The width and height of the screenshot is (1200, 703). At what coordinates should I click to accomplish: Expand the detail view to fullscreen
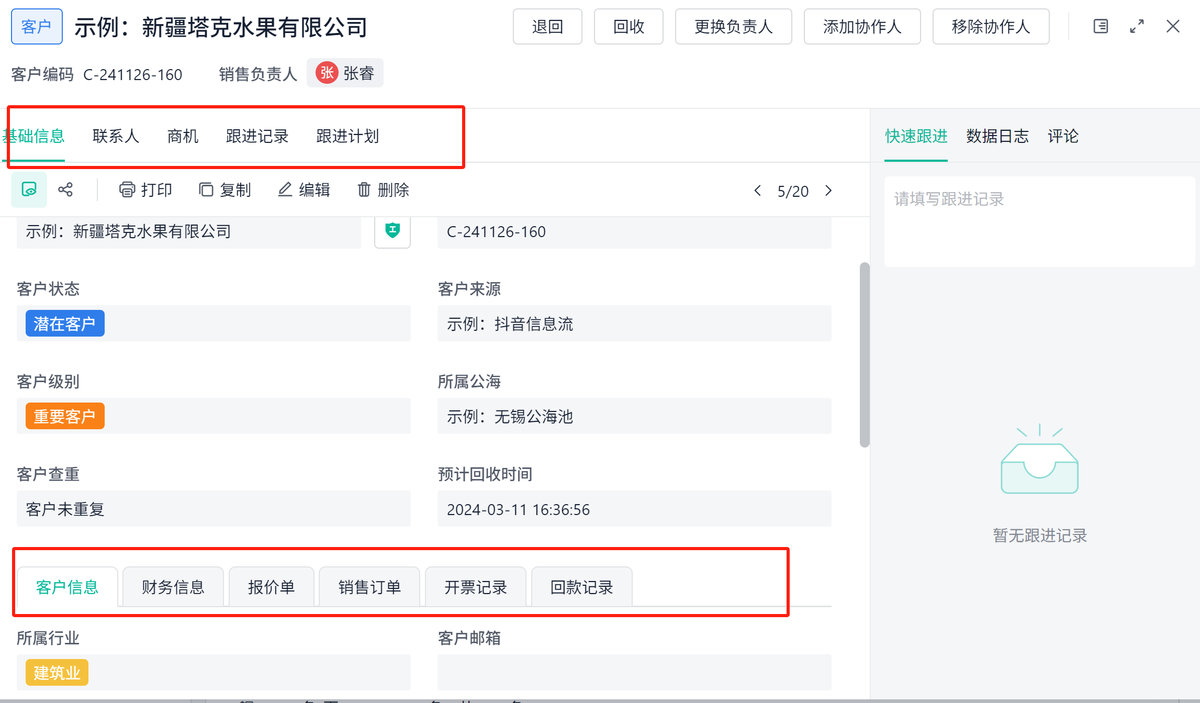pos(1137,27)
